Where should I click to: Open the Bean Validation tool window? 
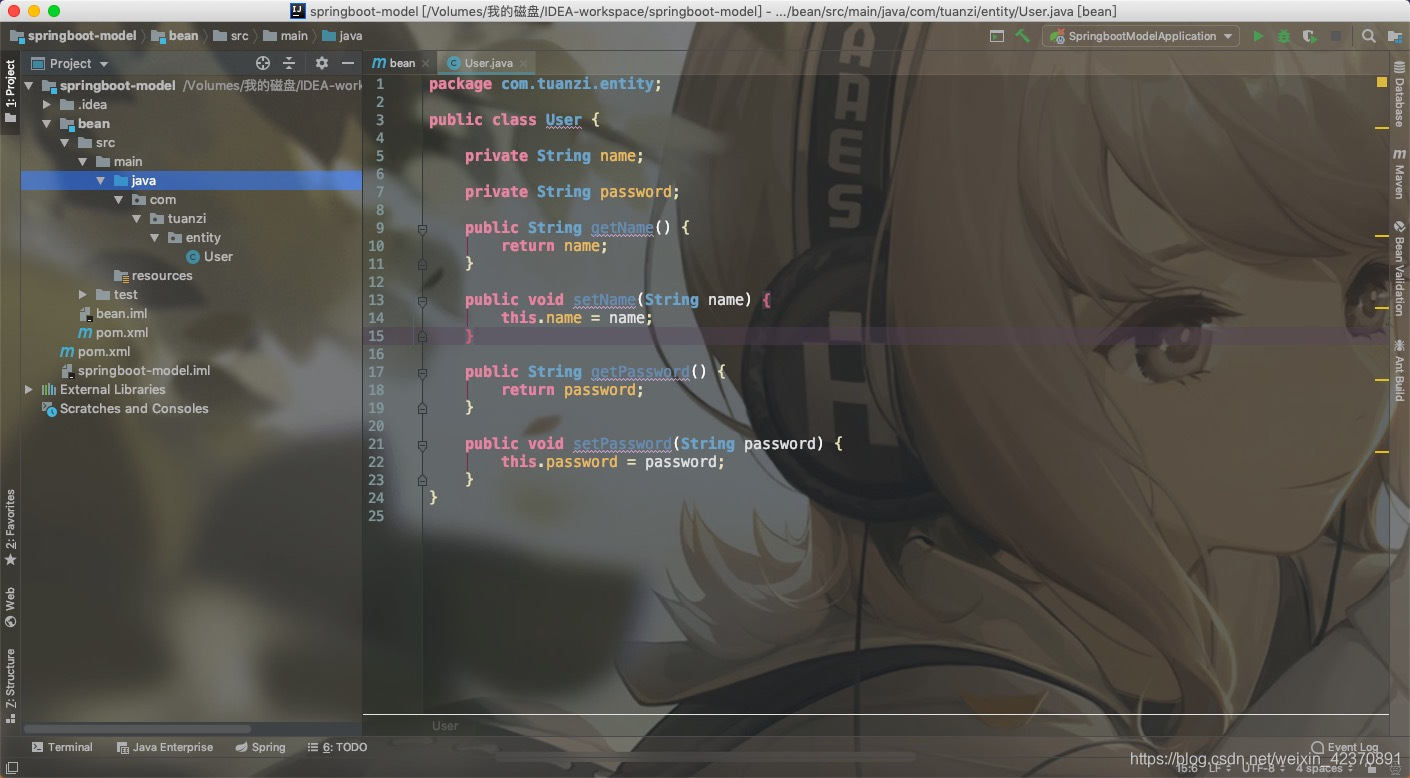pyautogui.click(x=1399, y=268)
